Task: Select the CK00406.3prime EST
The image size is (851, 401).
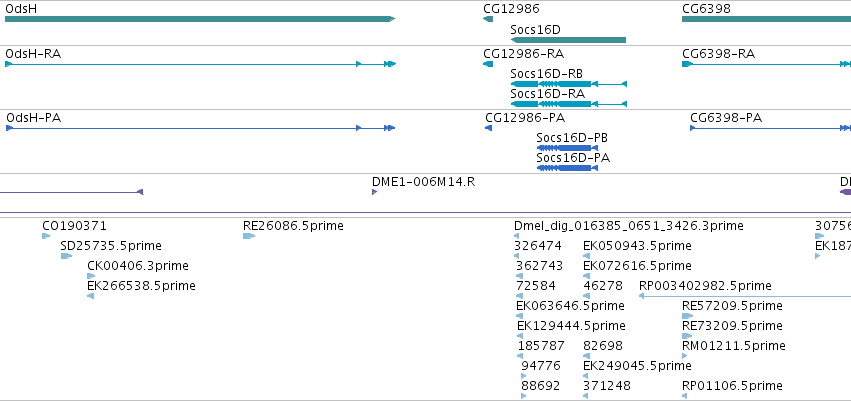Action: coord(91,276)
